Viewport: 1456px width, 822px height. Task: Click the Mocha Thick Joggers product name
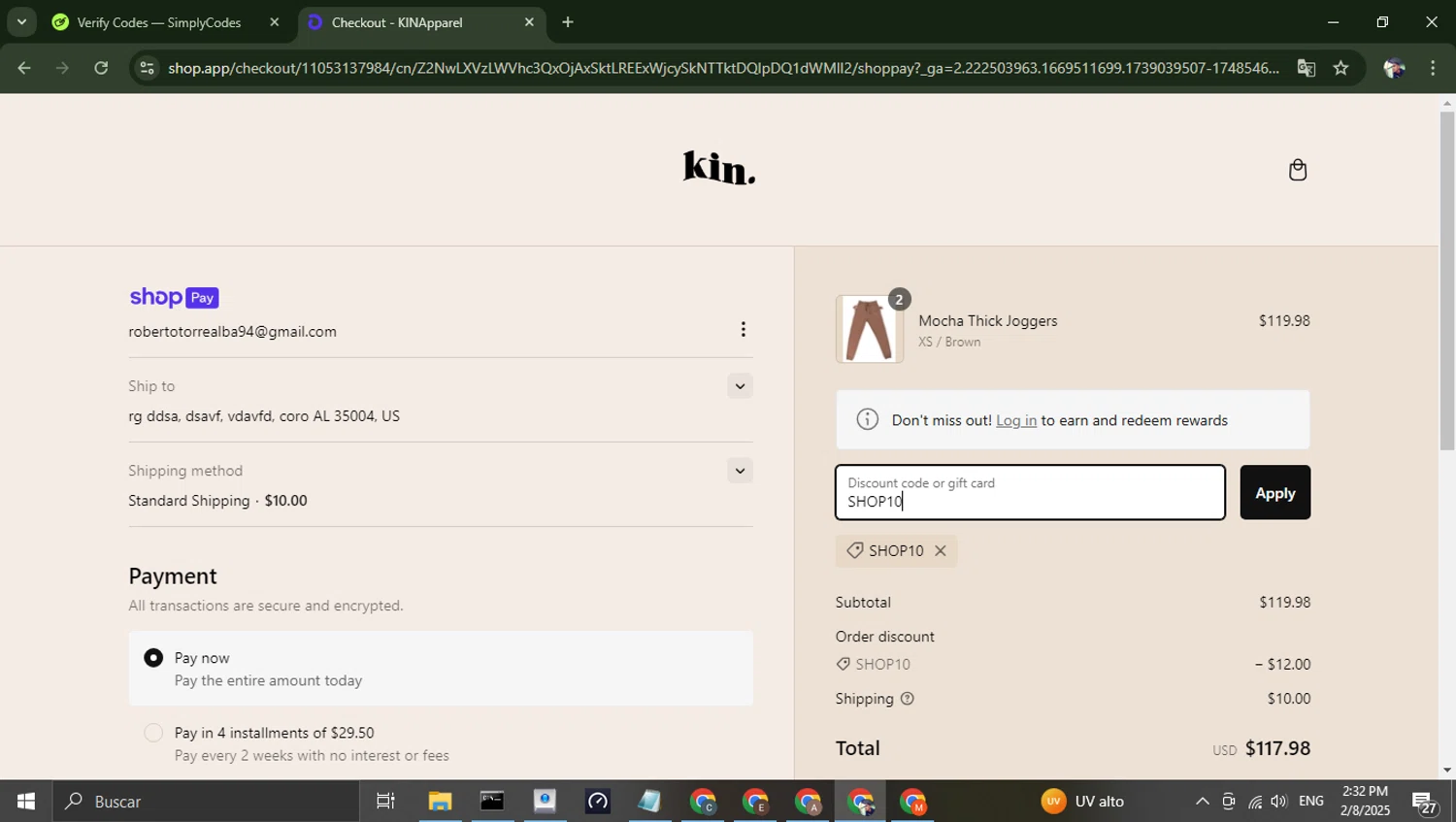987,321
